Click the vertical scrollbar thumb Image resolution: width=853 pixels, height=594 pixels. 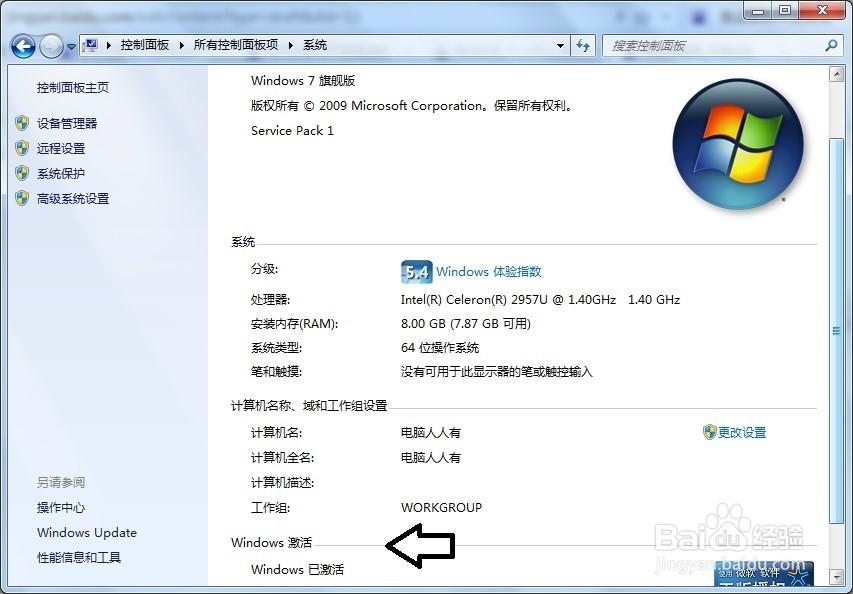point(836,331)
